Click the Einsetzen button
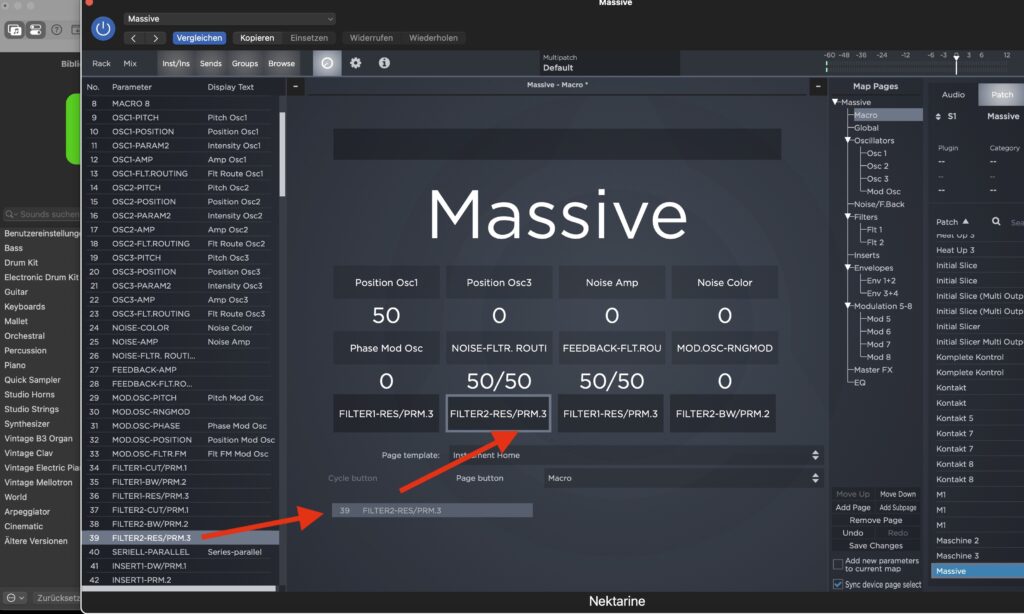1024x614 pixels. coord(309,38)
